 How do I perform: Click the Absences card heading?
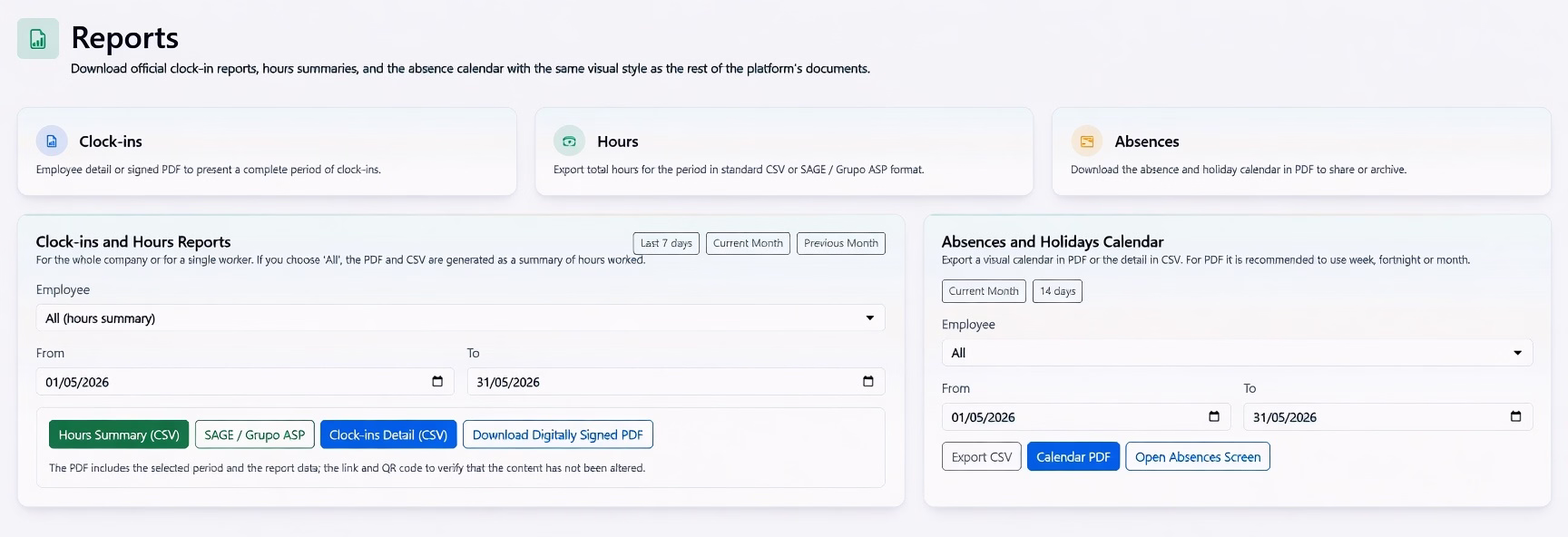pyautogui.click(x=1147, y=142)
